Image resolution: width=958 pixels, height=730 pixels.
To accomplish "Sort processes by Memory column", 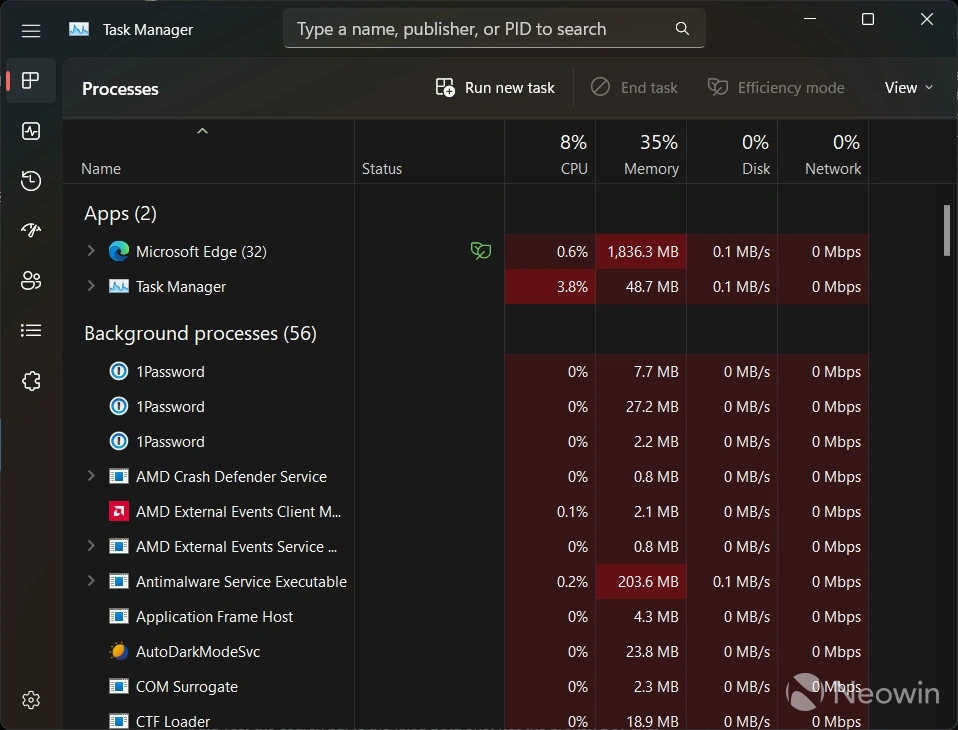I will (x=641, y=153).
